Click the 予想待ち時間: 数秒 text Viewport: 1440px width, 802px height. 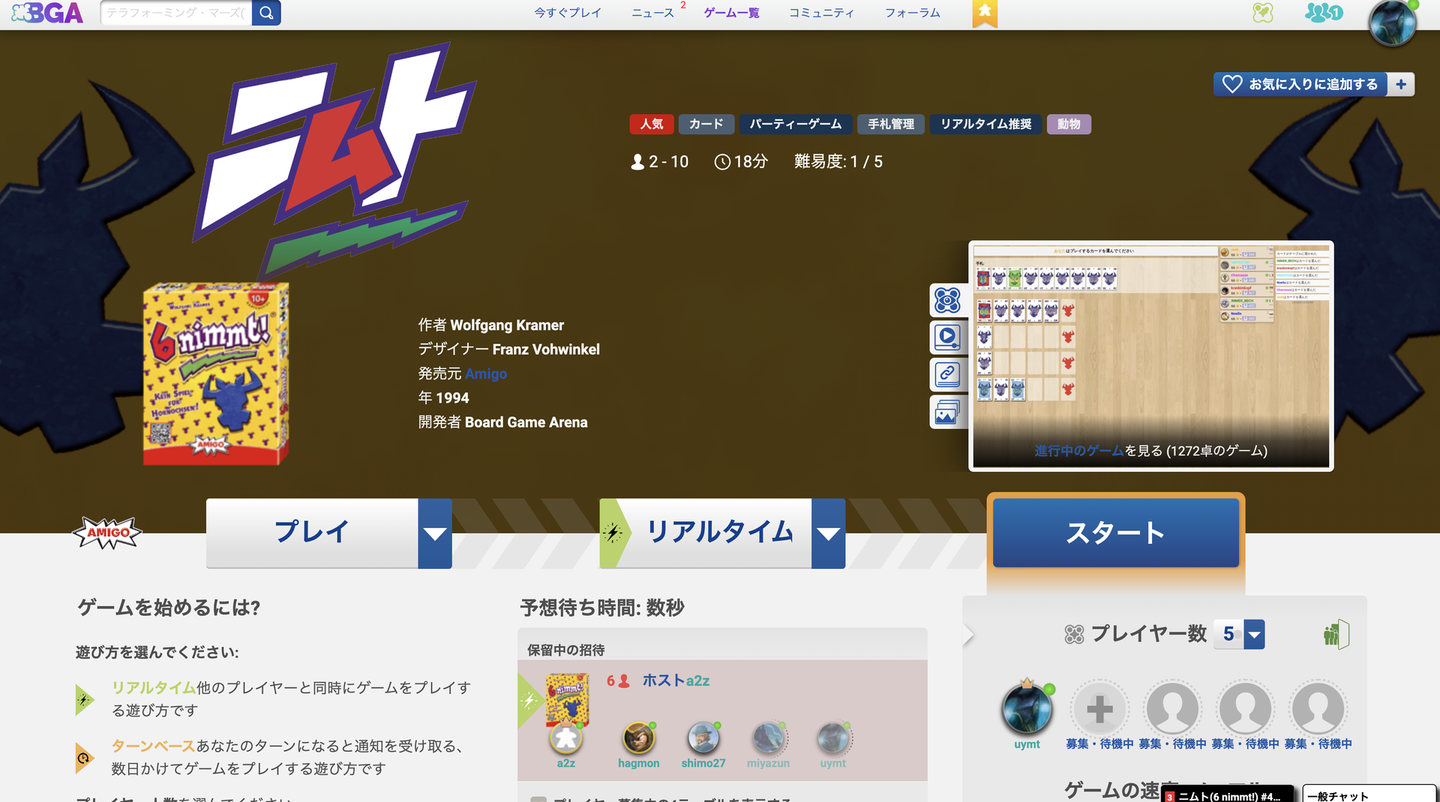[x=602, y=608]
